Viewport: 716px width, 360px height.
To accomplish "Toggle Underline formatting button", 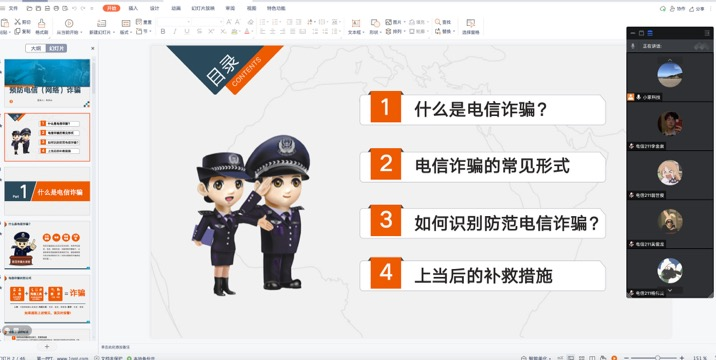I will click(x=187, y=32).
